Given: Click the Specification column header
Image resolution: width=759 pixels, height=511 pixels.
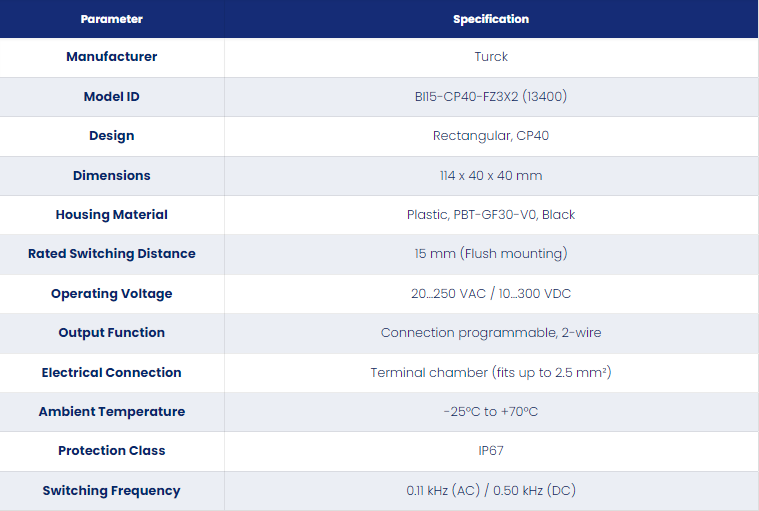Looking at the screenshot, I should point(491,19).
